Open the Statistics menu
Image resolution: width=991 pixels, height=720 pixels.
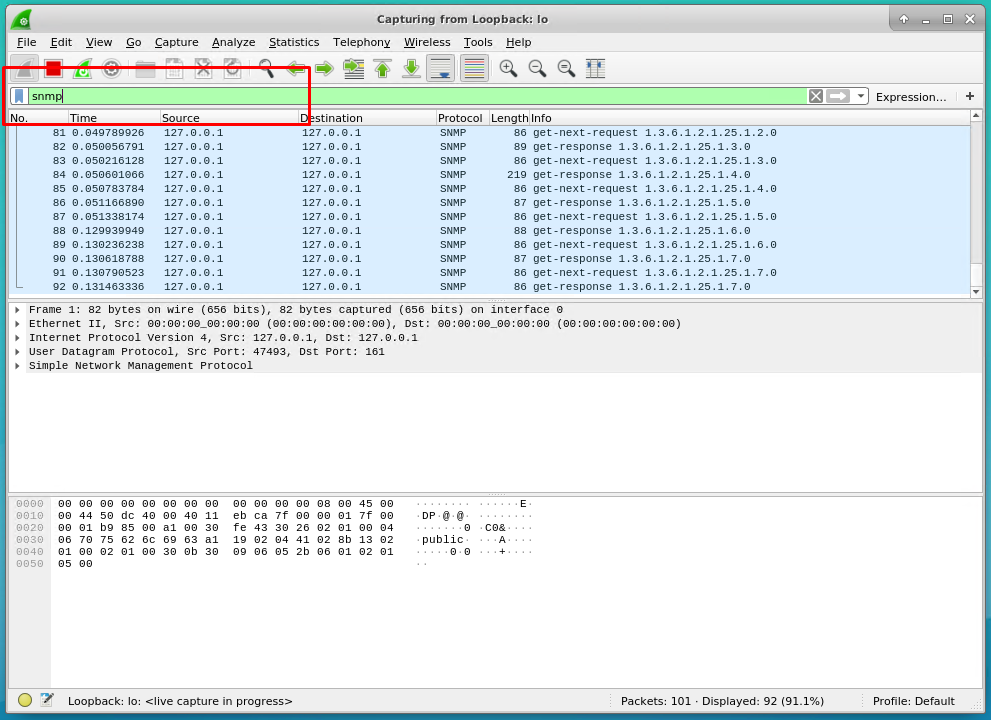point(294,42)
